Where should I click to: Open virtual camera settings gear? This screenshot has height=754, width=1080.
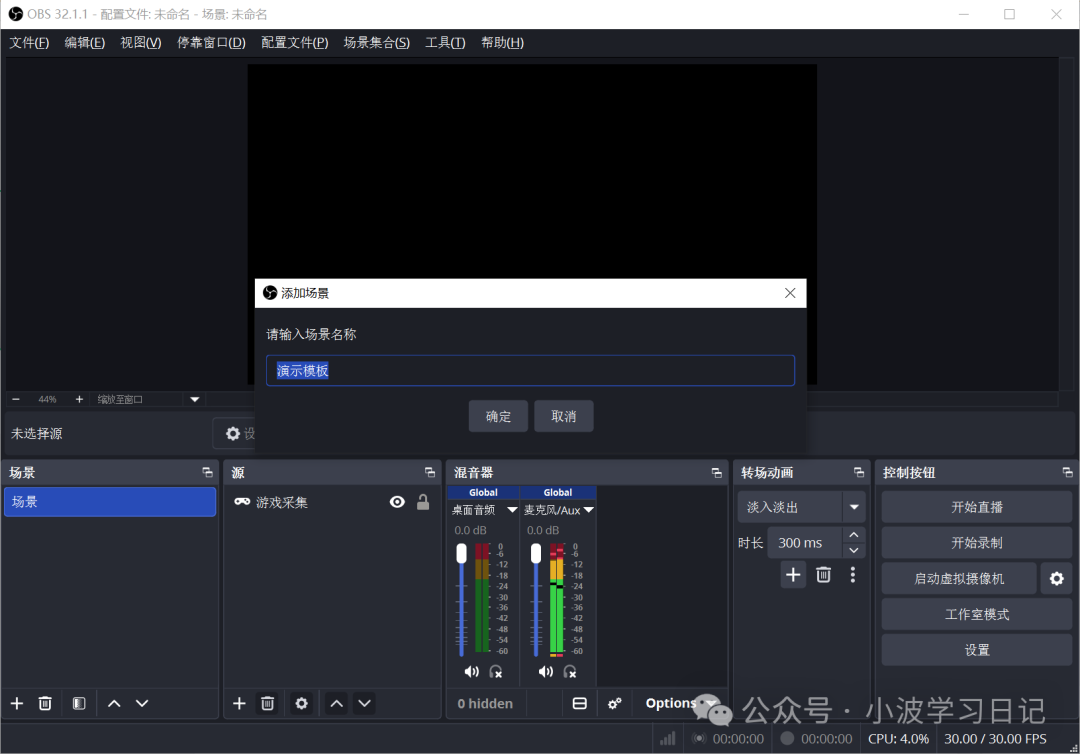pyautogui.click(x=1057, y=578)
